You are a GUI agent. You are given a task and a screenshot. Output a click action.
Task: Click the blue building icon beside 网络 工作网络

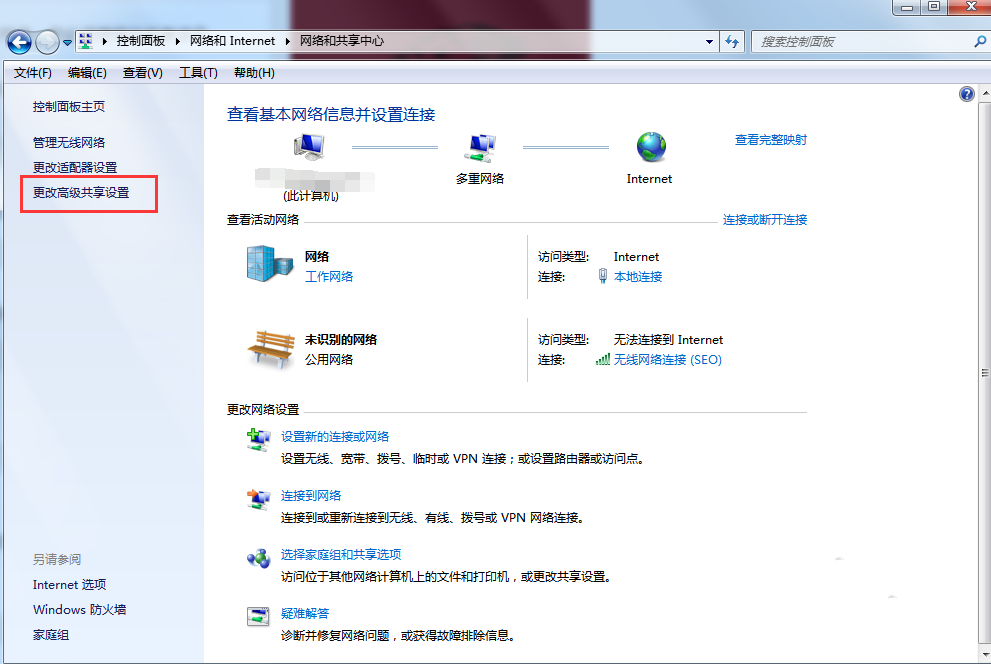[263, 265]
